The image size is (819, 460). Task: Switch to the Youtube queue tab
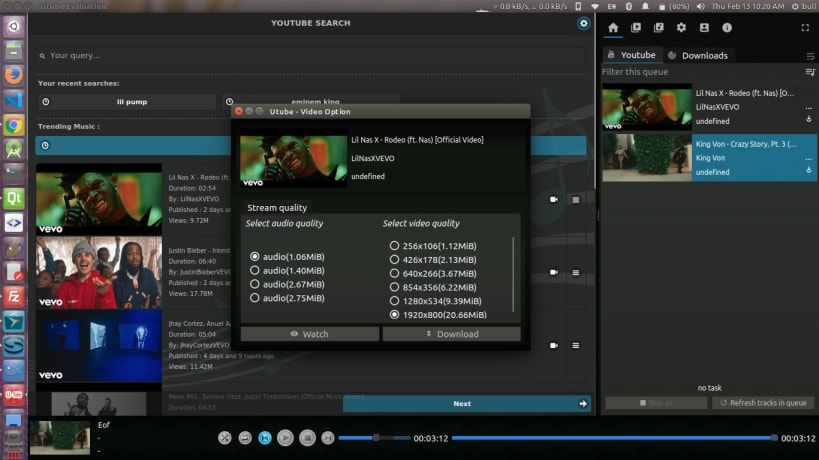pyautogui.click(x=633, y=55)
